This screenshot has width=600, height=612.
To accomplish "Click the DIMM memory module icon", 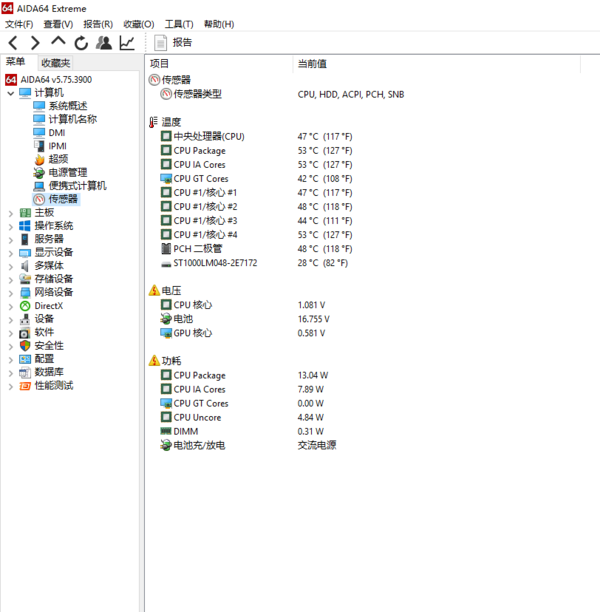I will pyautogui.click(x=166, y=431).
